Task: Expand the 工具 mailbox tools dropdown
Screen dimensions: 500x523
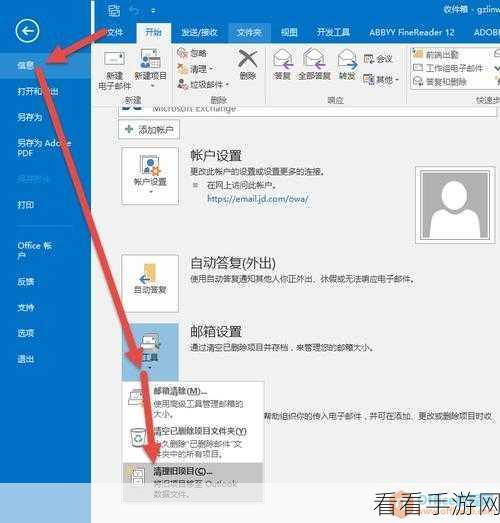Action: point(150,352)
